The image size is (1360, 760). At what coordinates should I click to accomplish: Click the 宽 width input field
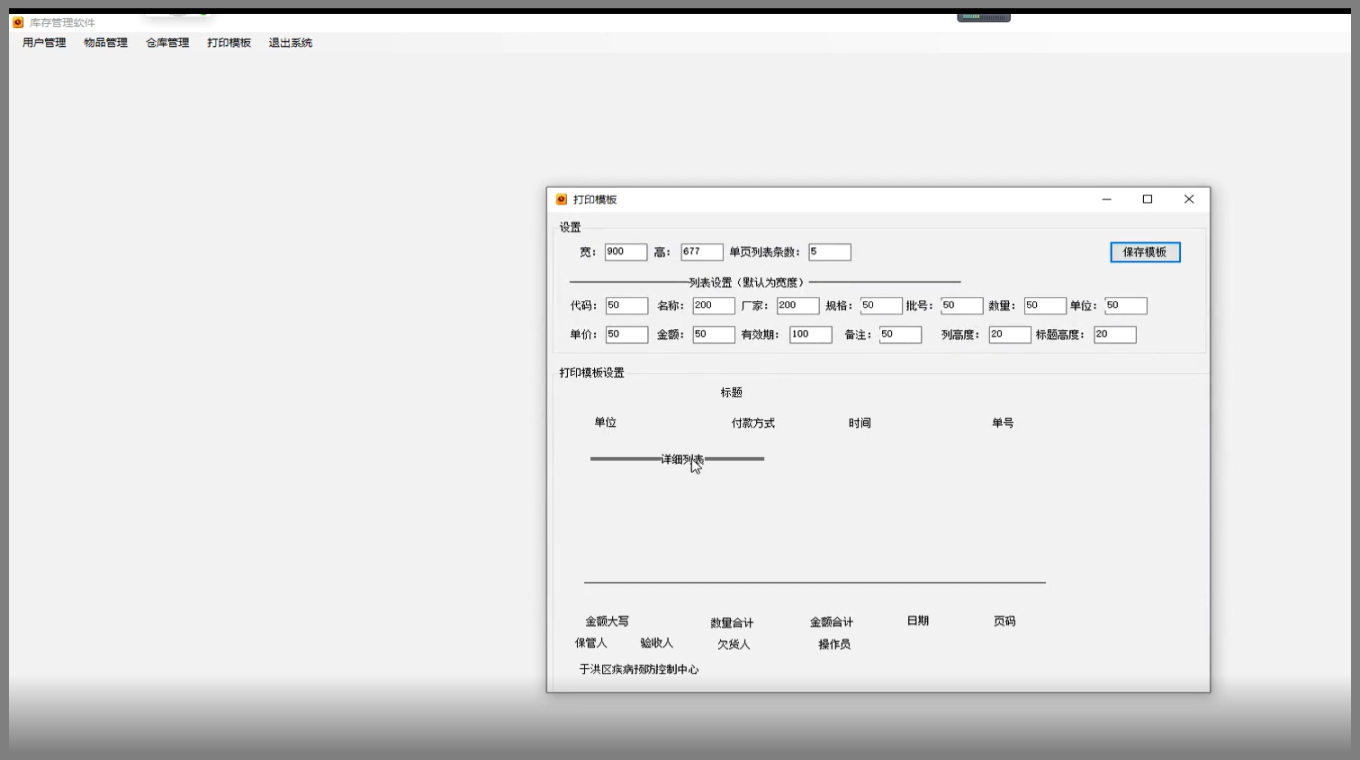[625, 252]
